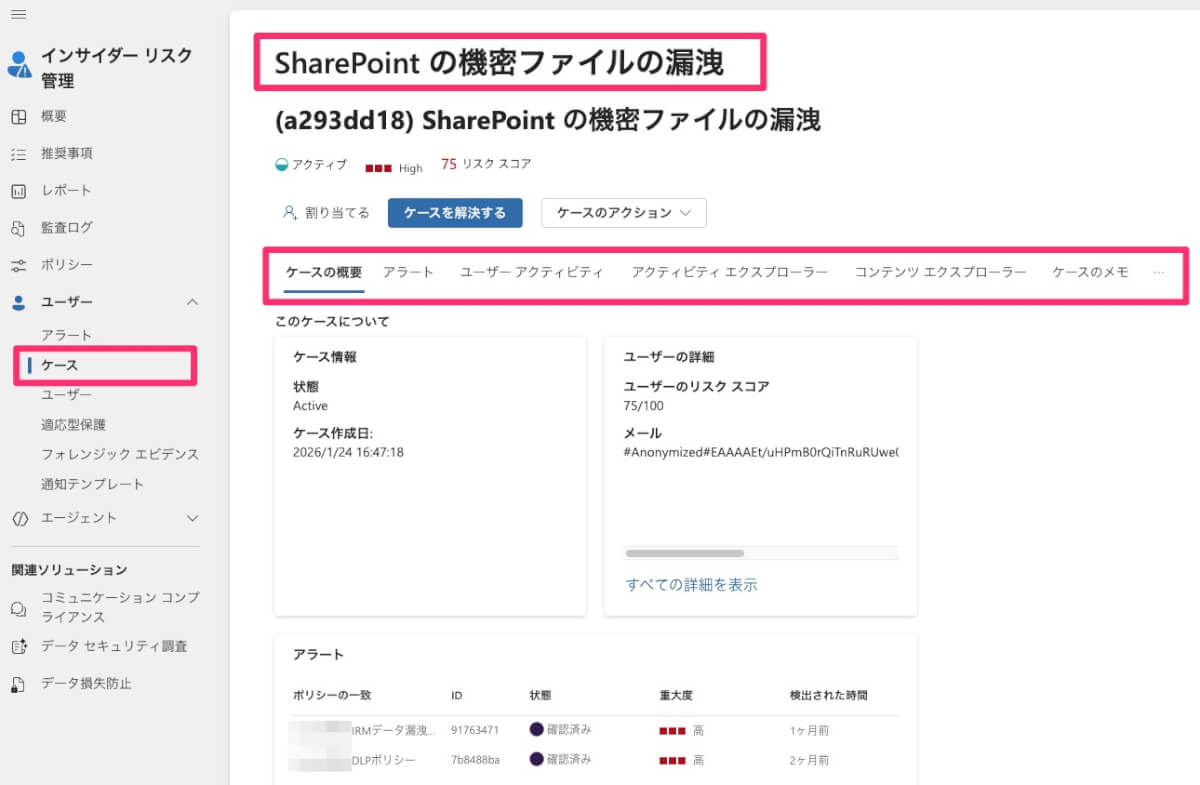
Task: Open ポリシー in the sidebar
Action: coord(67,265)
